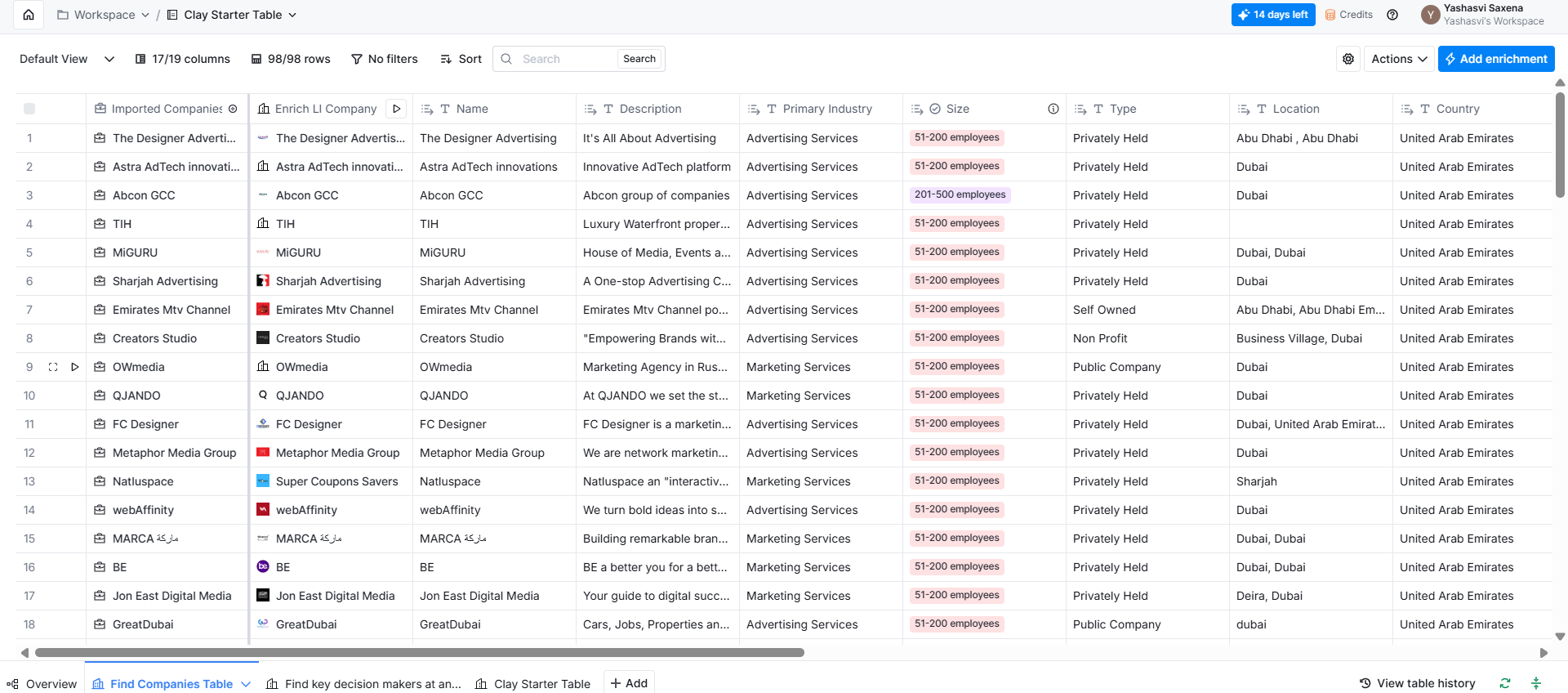Open View table history
The width and height of the screenshot is (1568, 693).
pos(1417,683)
